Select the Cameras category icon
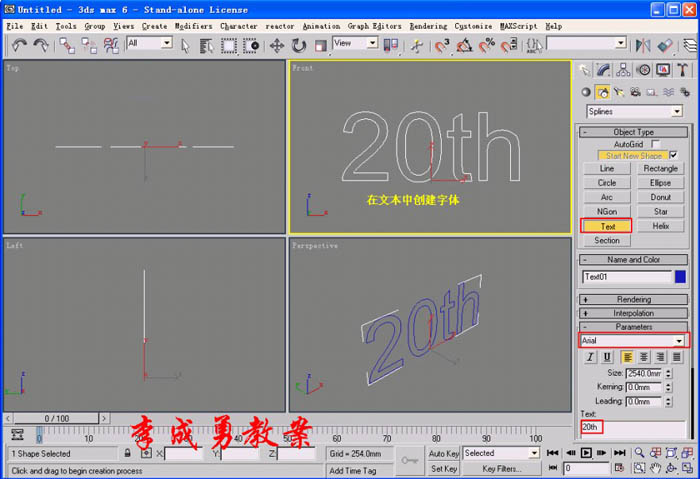The image size is (700, 479). tap(635, 92)
